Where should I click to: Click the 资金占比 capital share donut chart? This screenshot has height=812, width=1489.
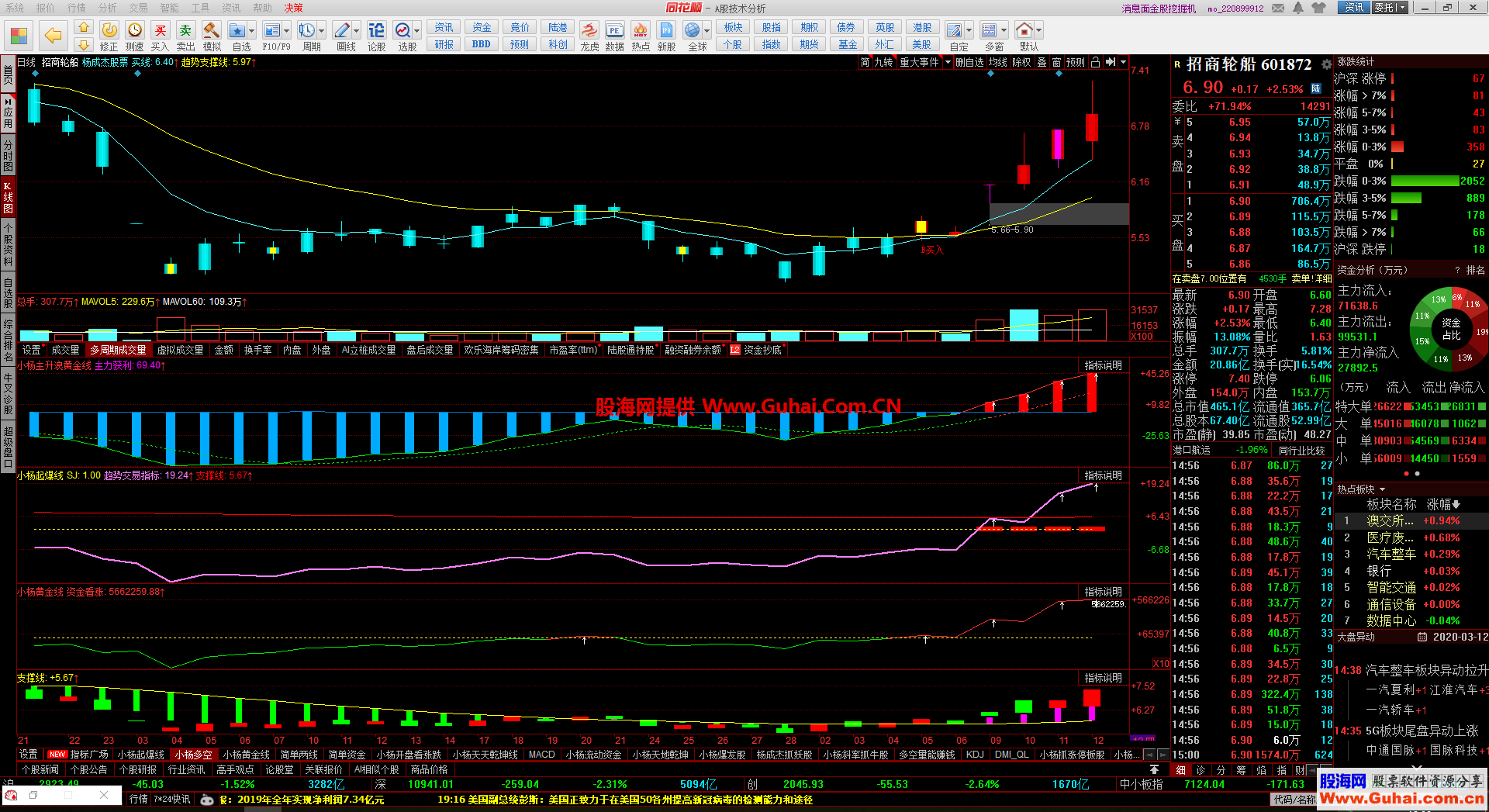[x=1451, y=329]
